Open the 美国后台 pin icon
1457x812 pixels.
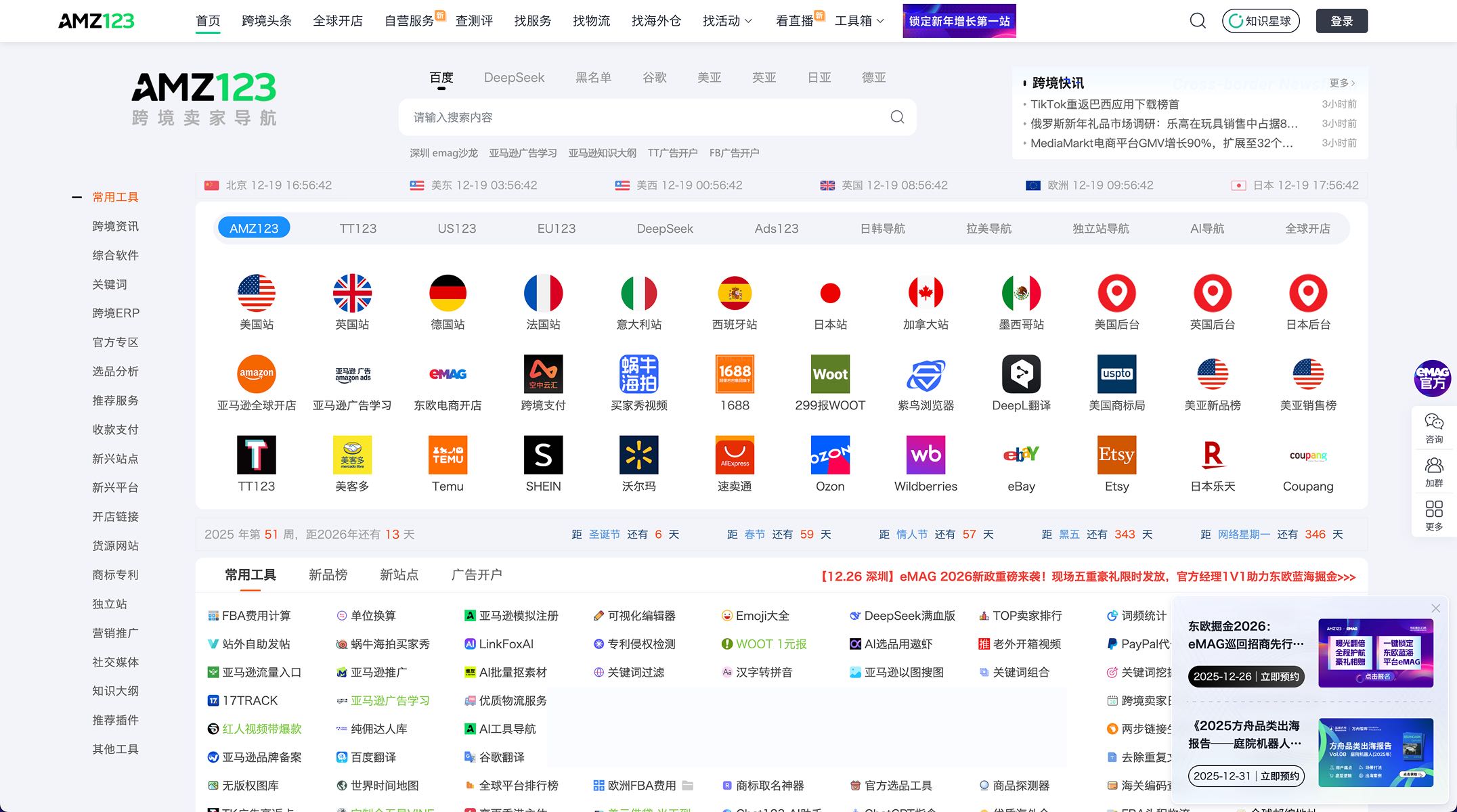(x=1116, y=293)
